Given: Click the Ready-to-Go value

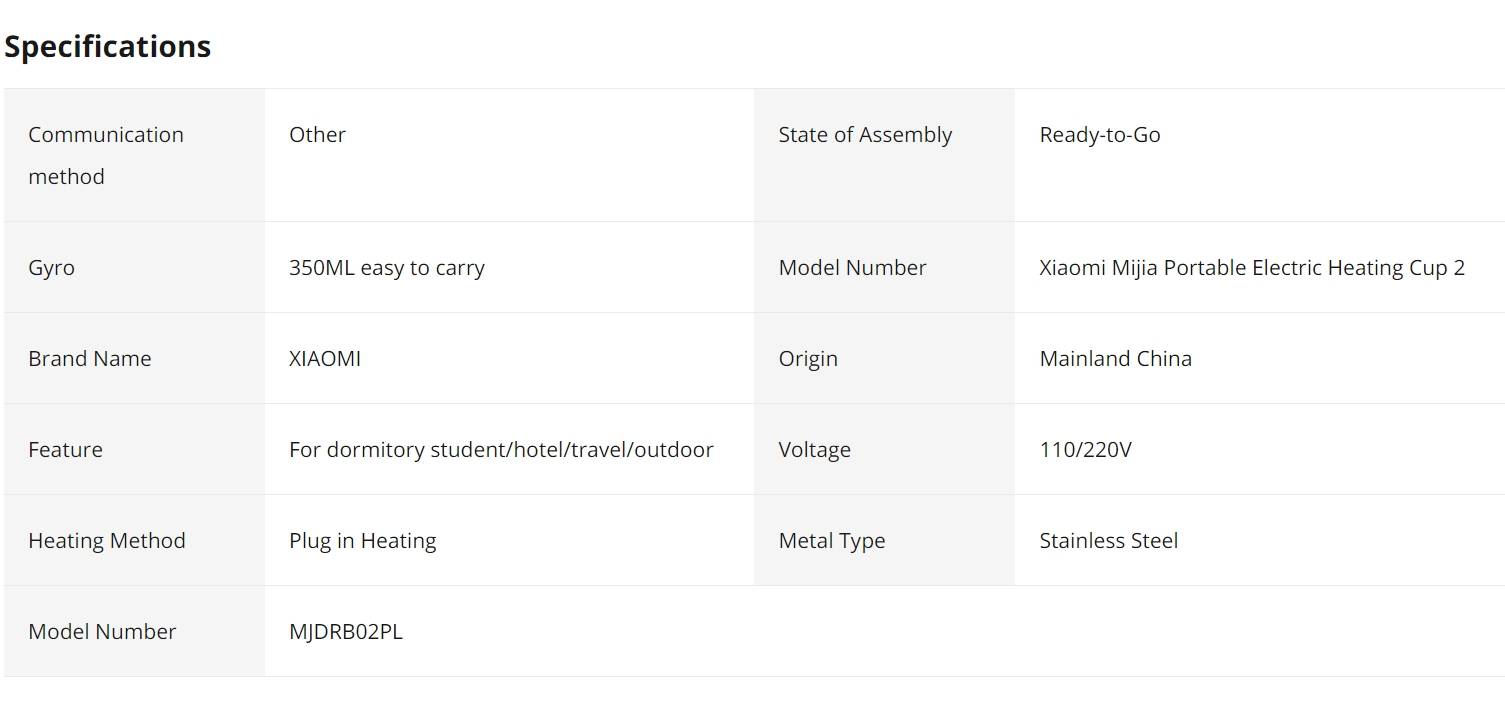Looking at the screenshot, I should point(1100,135).
